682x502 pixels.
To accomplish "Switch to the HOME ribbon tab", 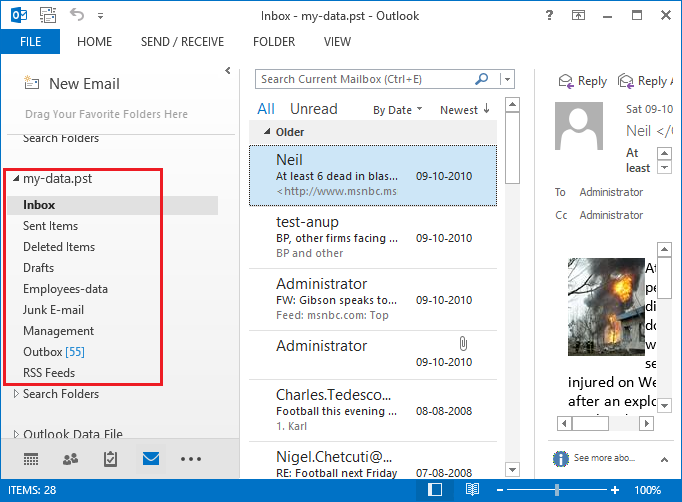I will (x=94, y=42).
